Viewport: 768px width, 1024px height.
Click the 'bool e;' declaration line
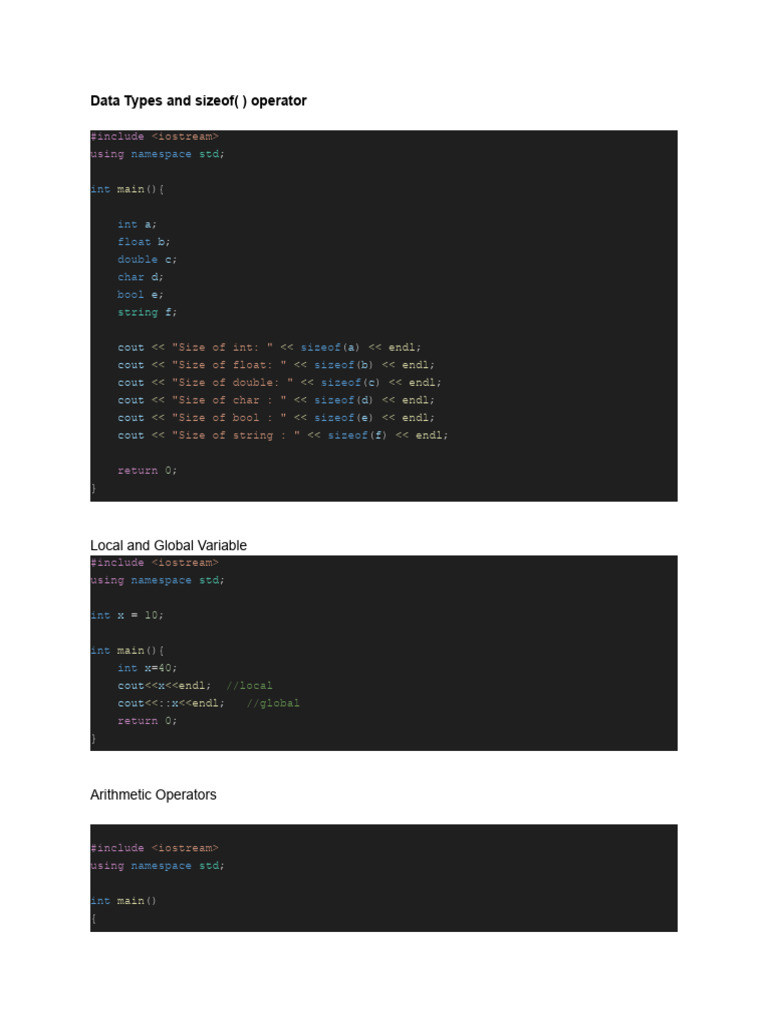(141, 295)
